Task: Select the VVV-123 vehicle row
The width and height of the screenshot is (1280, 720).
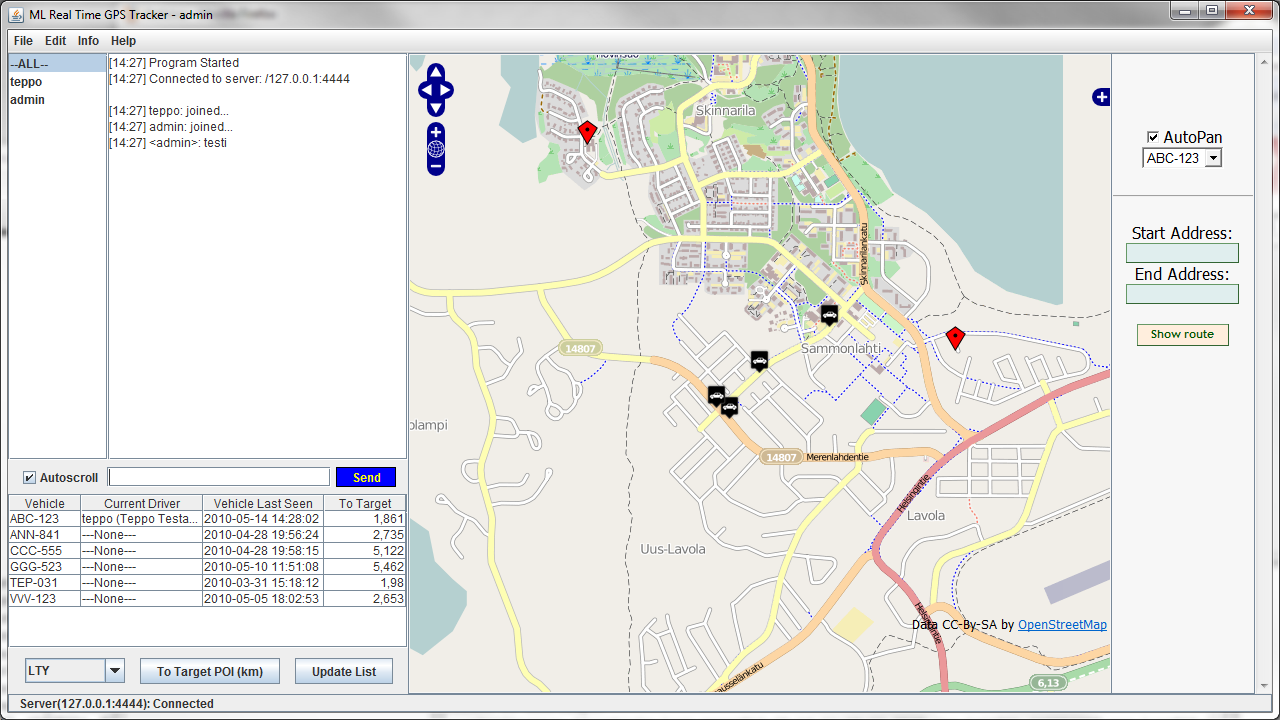Action: (x=207, y=599)
